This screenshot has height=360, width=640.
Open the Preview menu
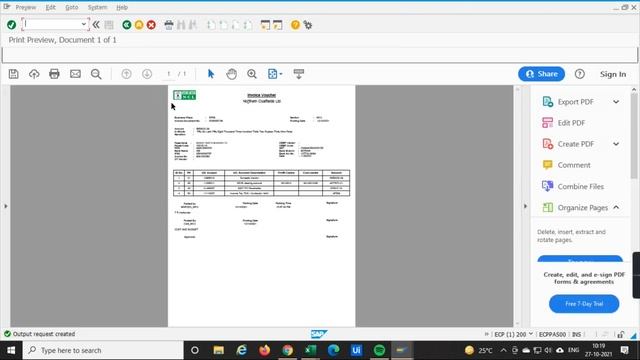[x=26, y=7]
